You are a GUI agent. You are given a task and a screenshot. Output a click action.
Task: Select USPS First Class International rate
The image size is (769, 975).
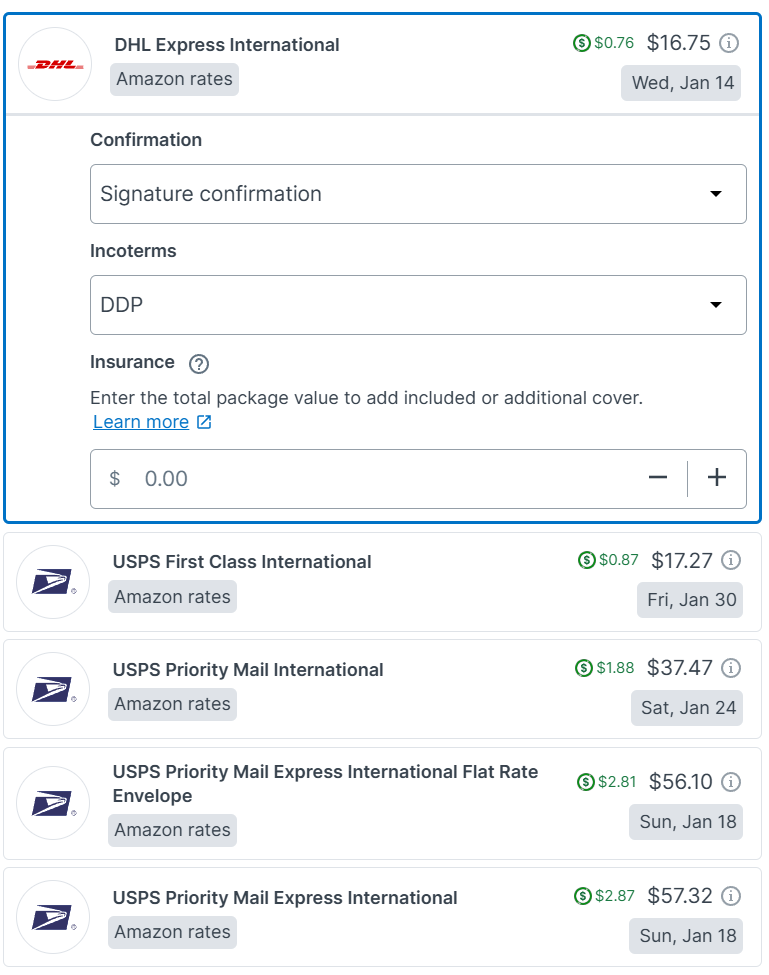pos(242,562)
